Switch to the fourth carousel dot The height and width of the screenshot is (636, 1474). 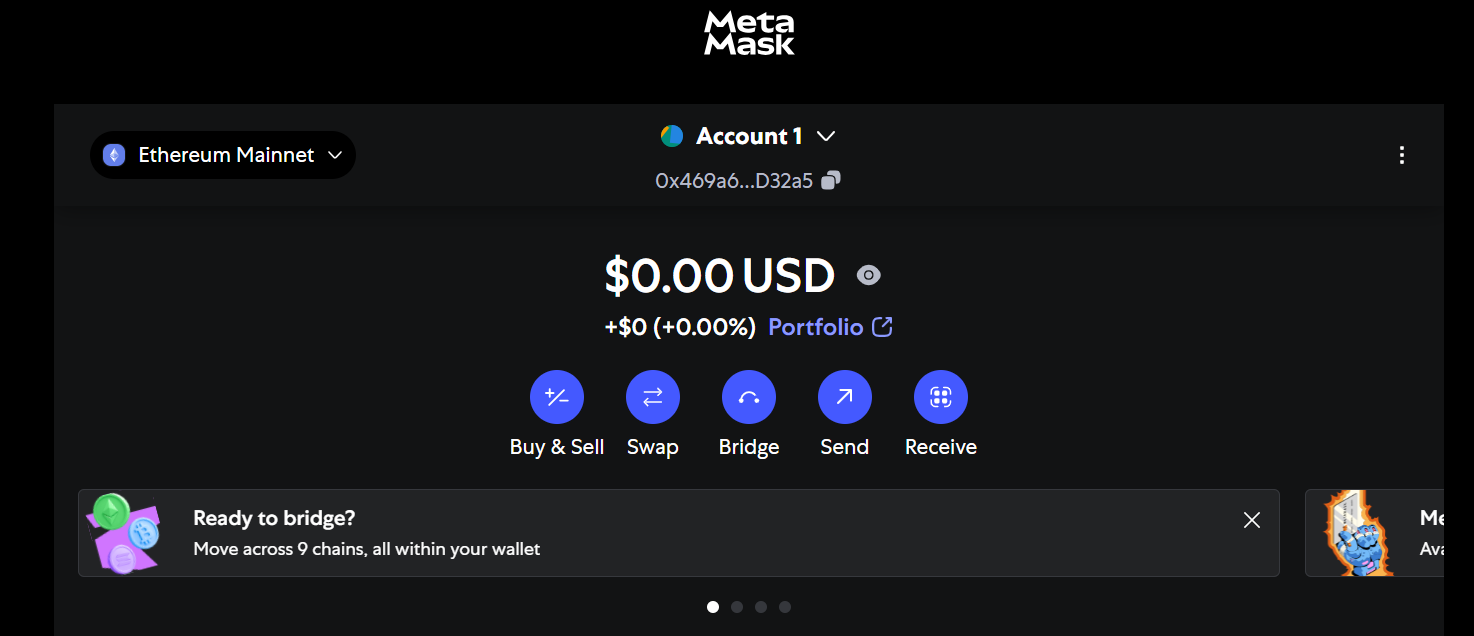click(785, 607)
